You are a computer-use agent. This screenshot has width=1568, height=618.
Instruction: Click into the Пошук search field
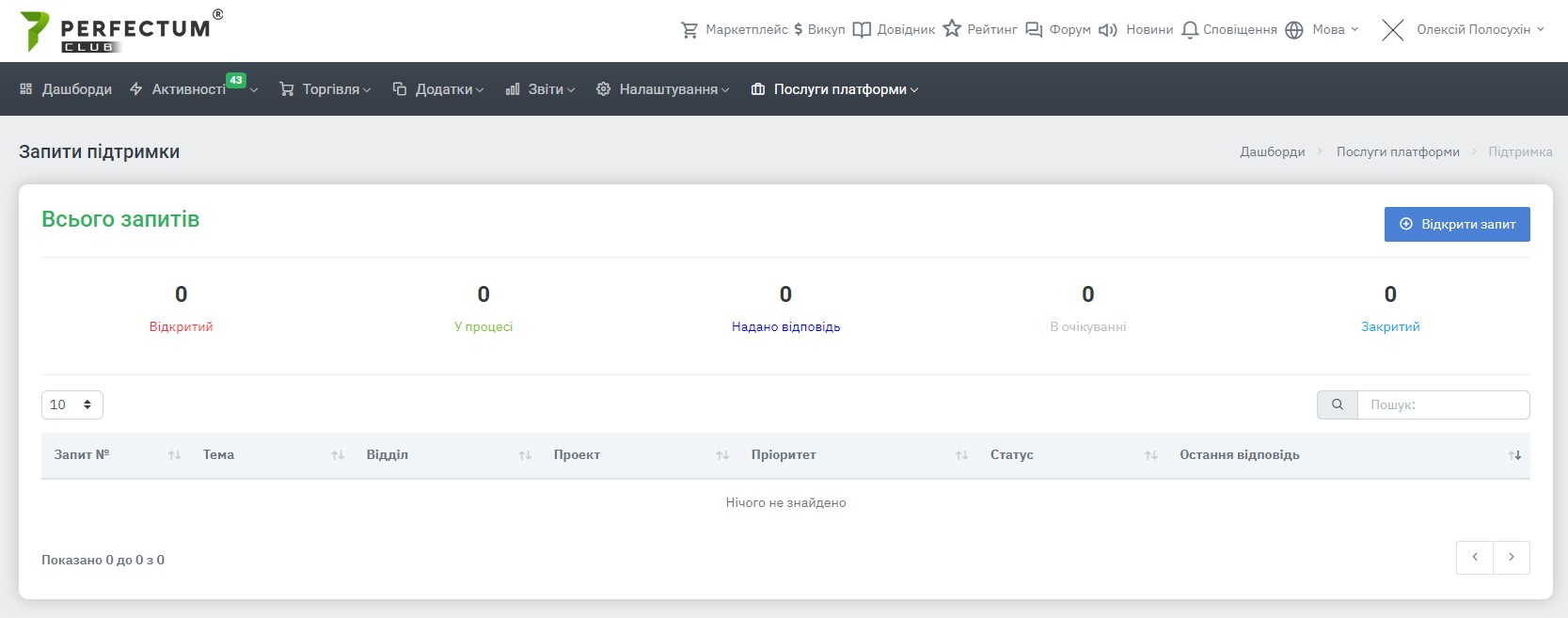[x=1443, y=404]
